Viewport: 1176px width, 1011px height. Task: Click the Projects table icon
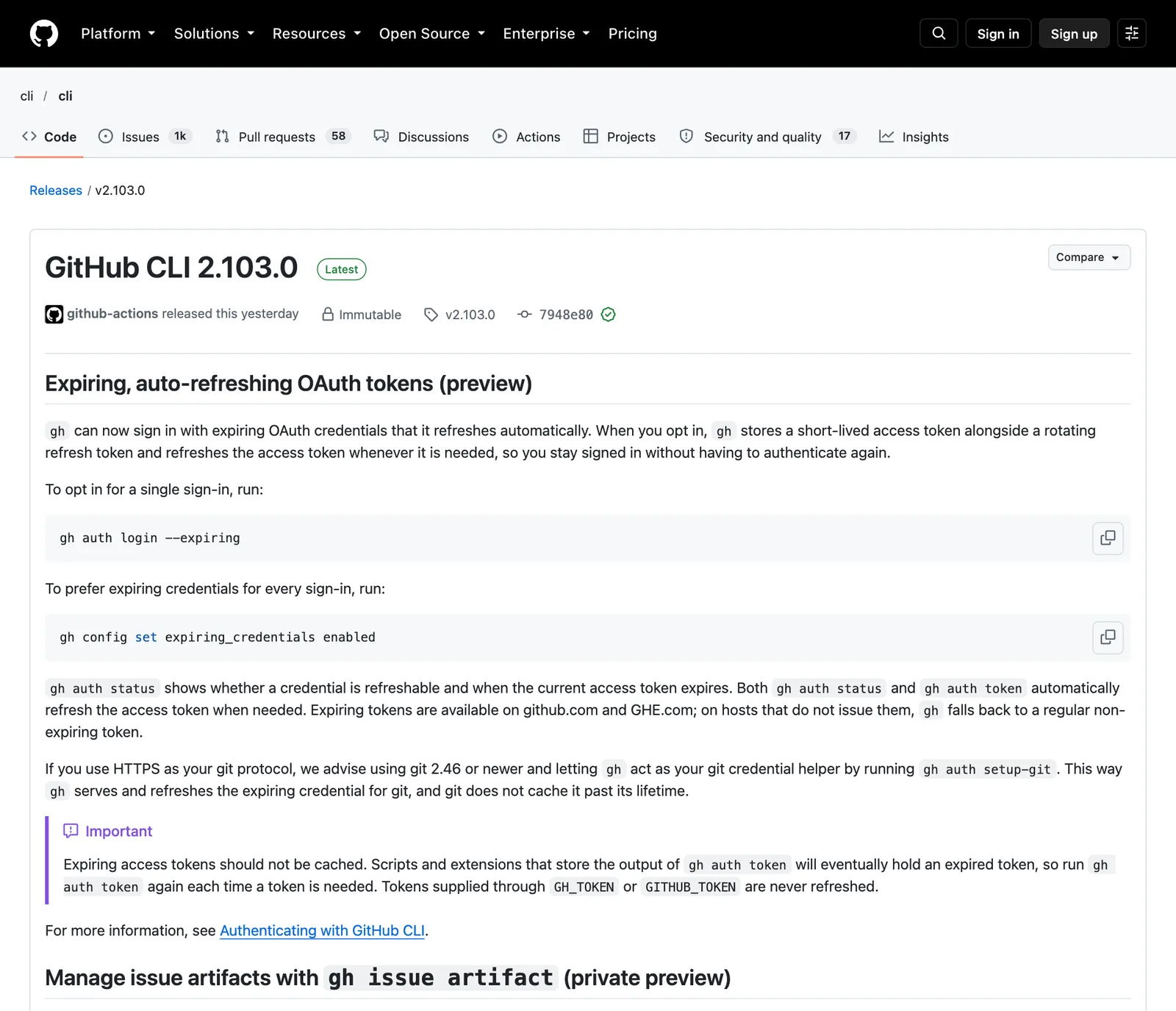pos(590,137)
